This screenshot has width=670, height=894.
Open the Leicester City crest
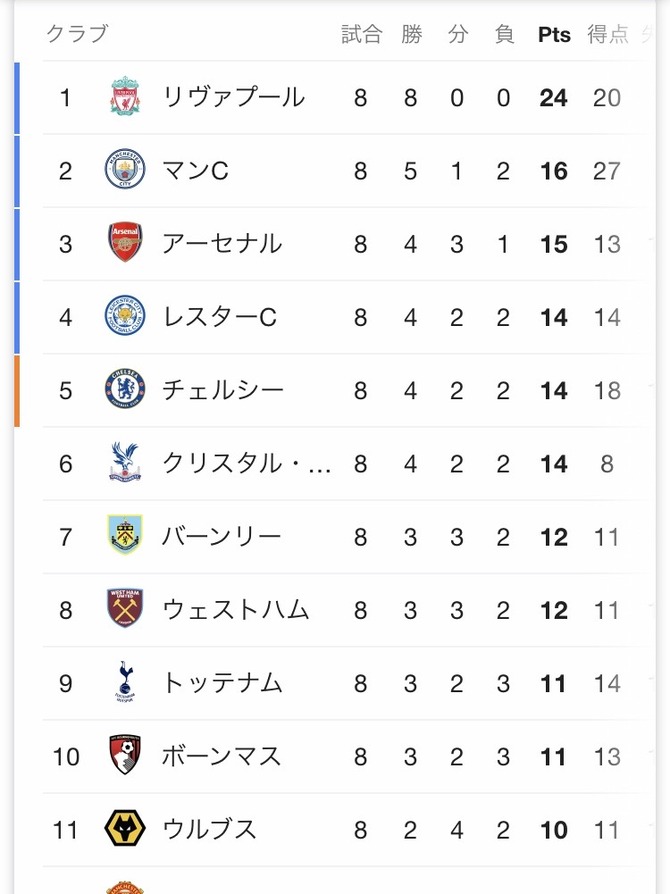(x=125, y=315)
